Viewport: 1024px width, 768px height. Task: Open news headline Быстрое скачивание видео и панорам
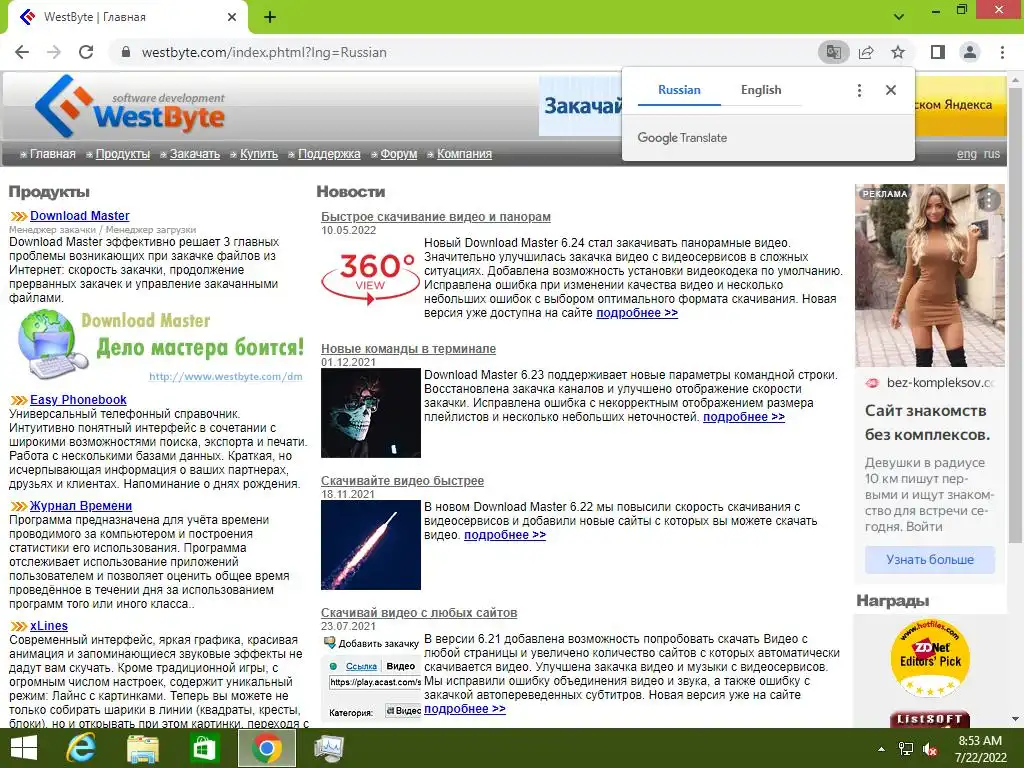click(x=436, y=217)
